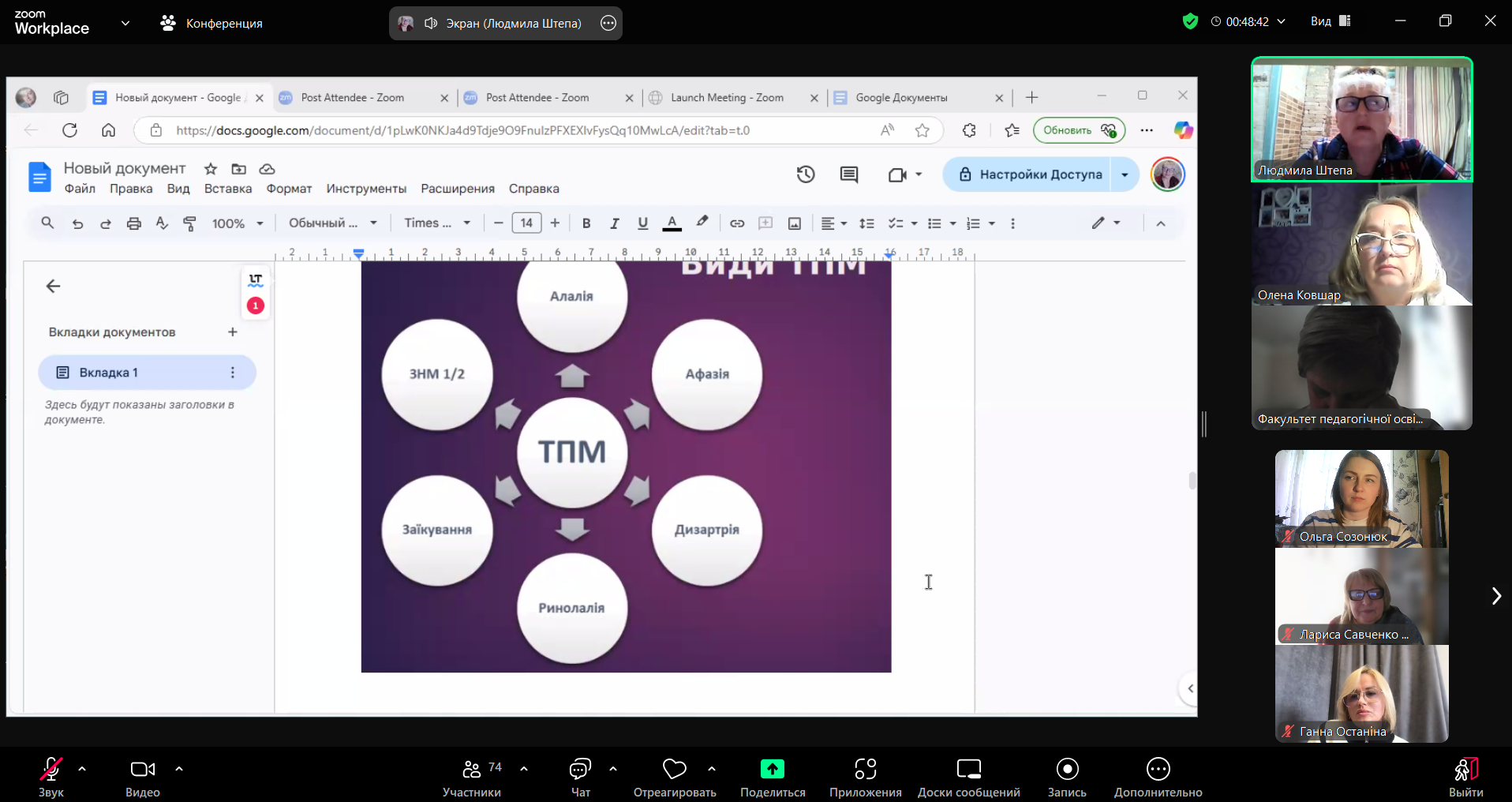Open version history clock icon
This screenshot has height=802, width=1512.
(x=805, y=174)
